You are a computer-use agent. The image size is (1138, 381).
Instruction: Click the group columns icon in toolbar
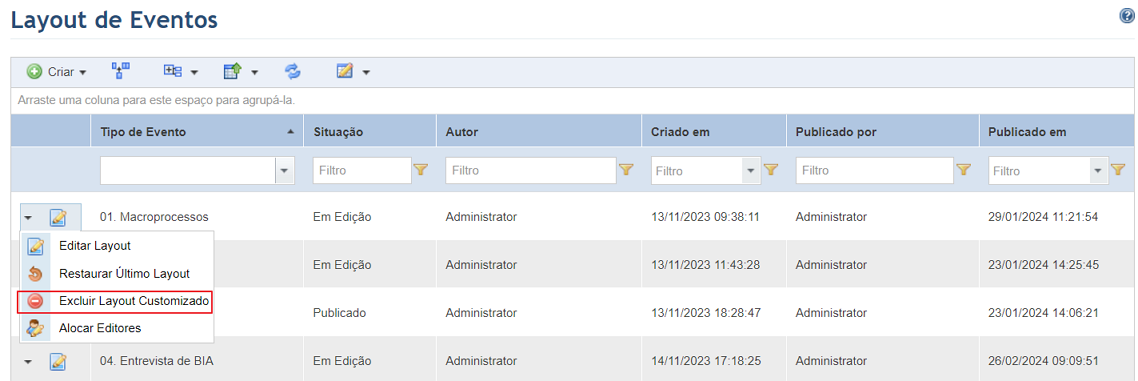pos(173,71)
